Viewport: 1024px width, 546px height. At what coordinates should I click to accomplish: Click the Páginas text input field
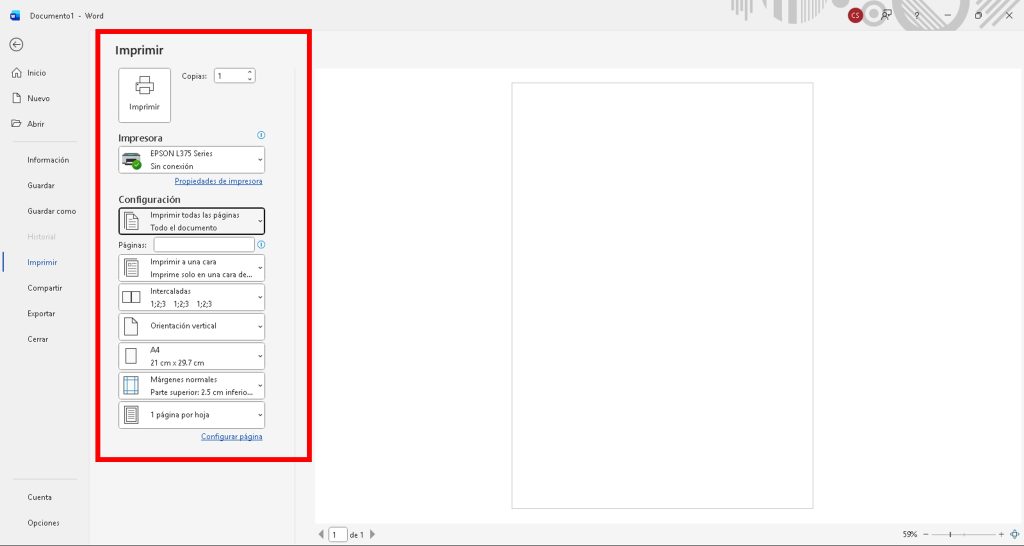click(204, 244)
